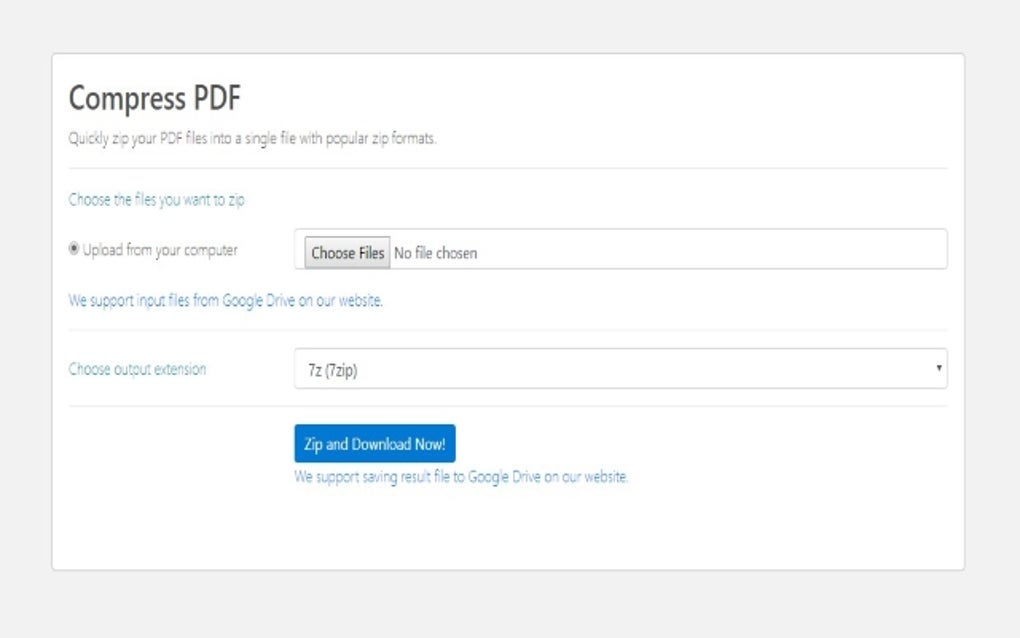This screenshot has width=1020, height=638.
Task: Select the currently chosen 7z (7zip) value
Action: [620, 368]
